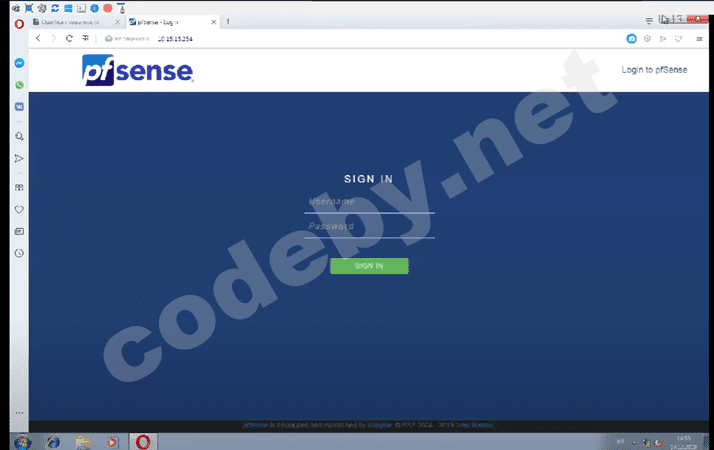The height and width of the screenshot is (450, 714).
Task: Go back to the previous page
Action: 38,38
